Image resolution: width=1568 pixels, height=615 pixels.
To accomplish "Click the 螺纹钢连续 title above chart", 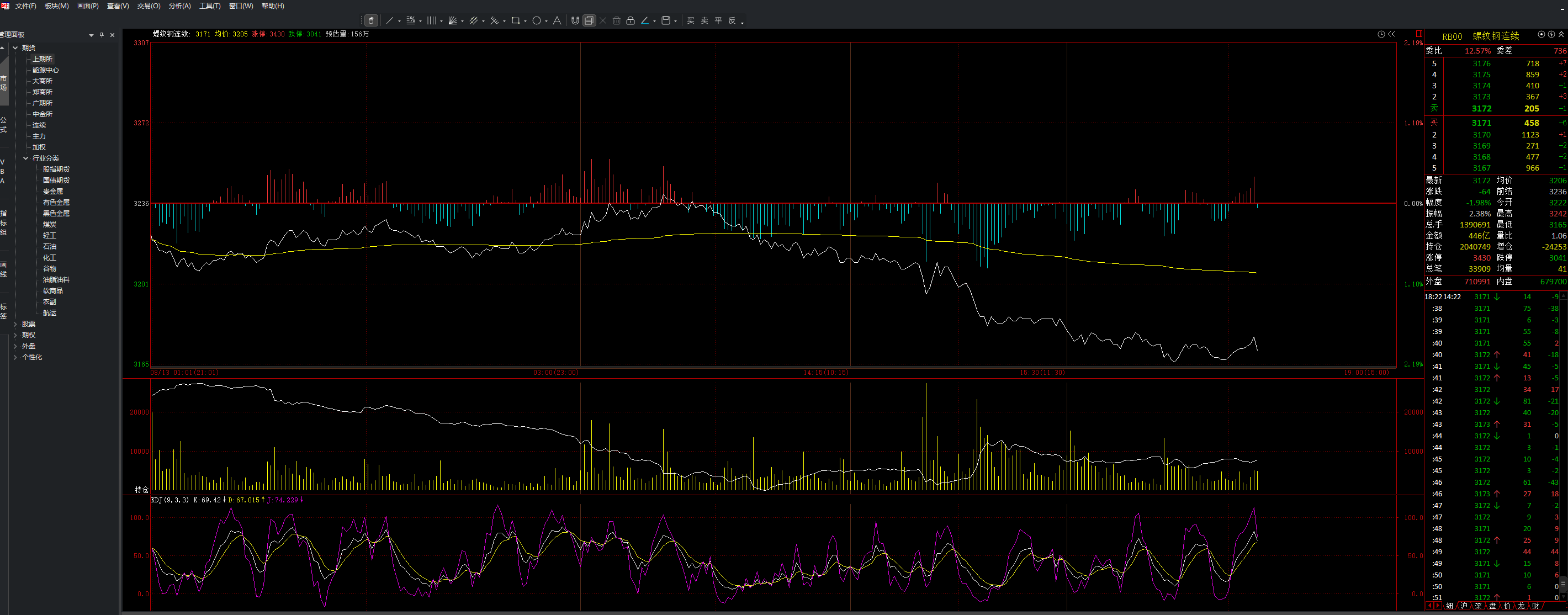I will point(171,35).
